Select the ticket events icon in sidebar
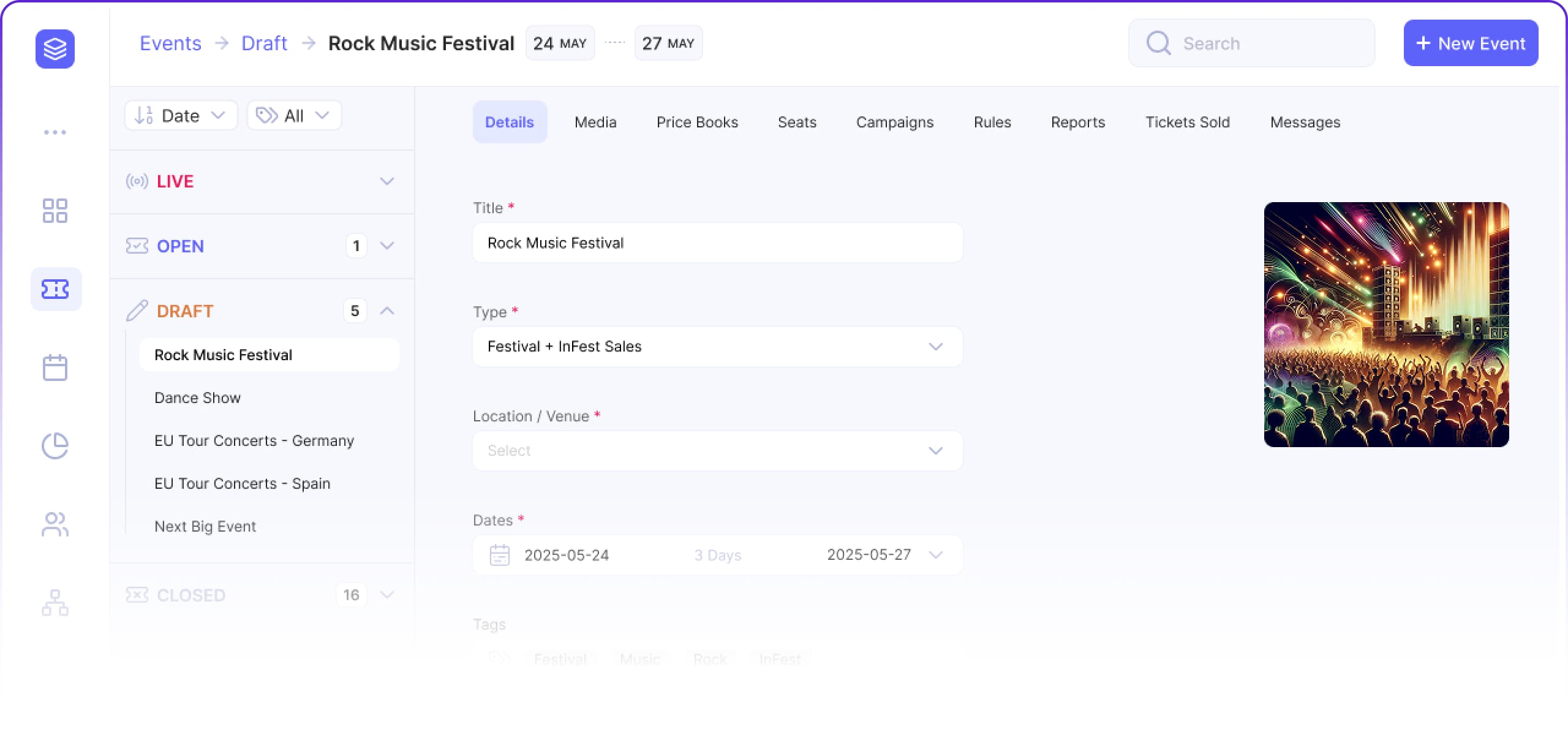The width and height of the screenshot is (1568, 735). 55,289
